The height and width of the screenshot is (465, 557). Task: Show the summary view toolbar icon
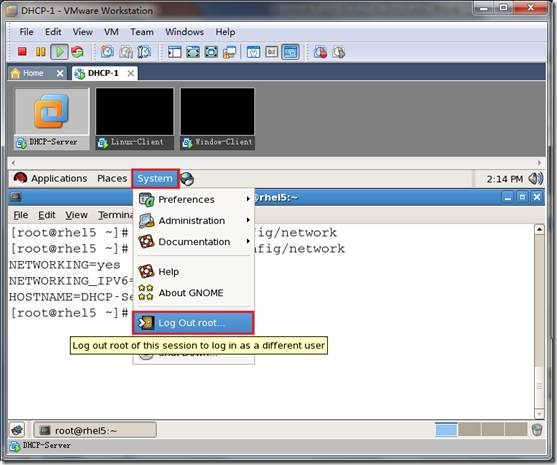pos(253,52)
